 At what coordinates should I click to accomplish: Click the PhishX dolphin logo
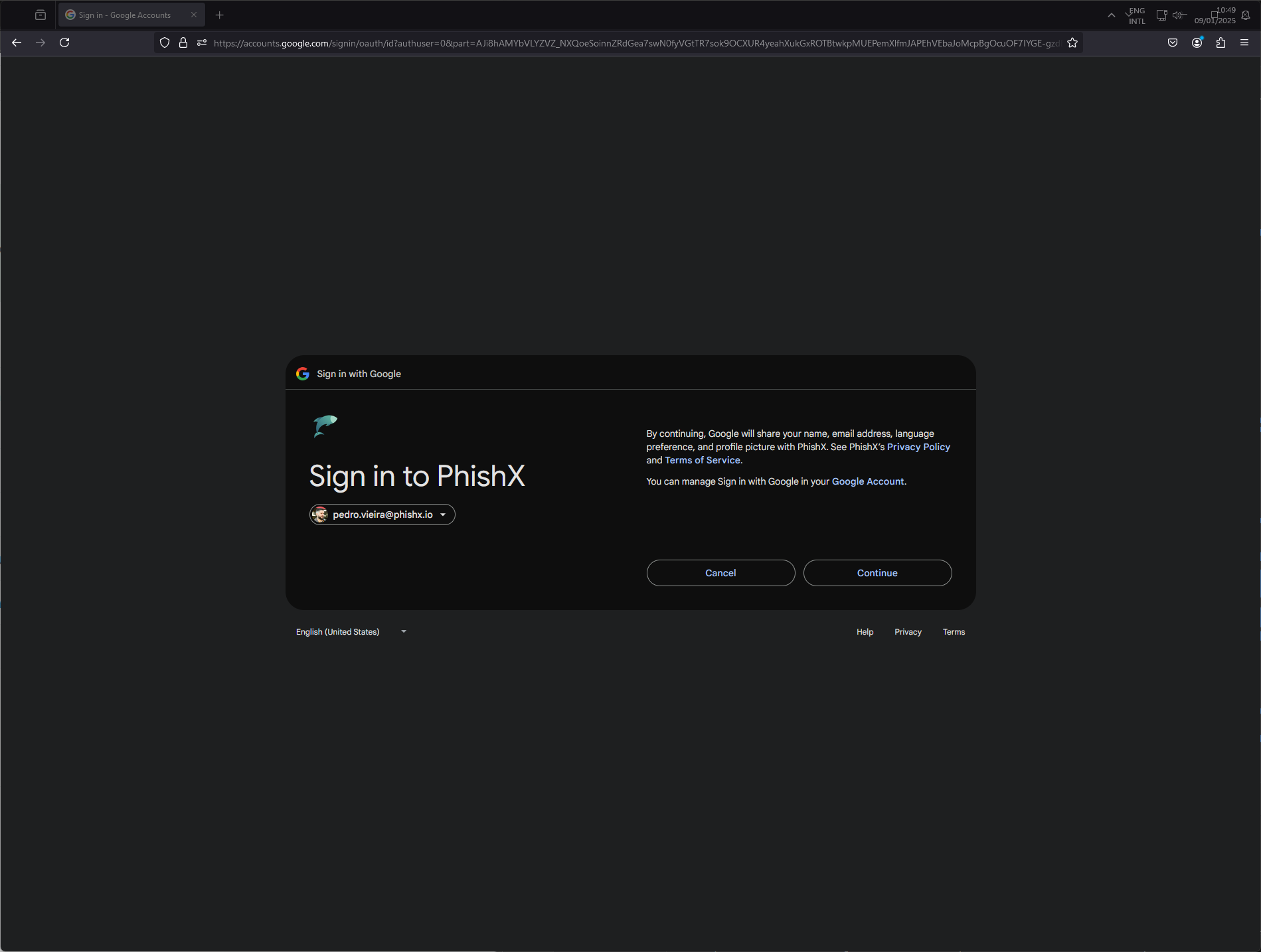325,426
